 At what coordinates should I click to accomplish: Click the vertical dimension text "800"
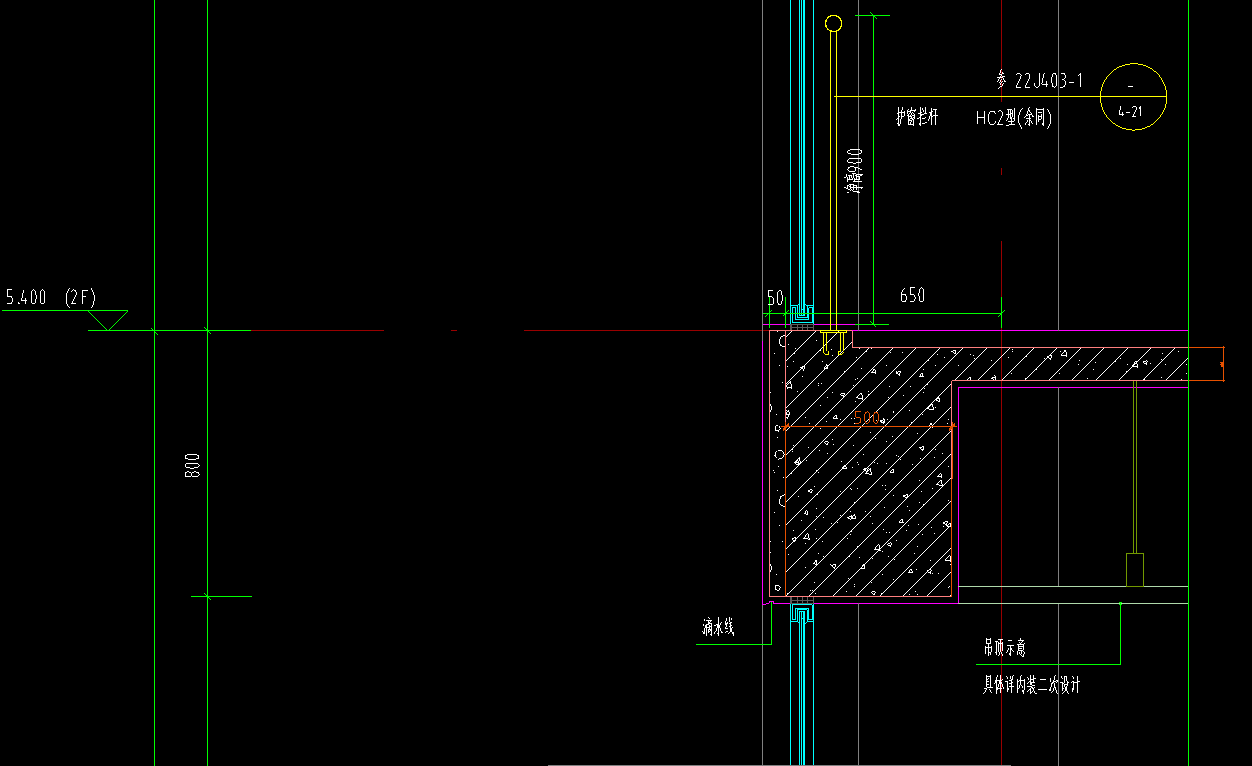[x=194, y=465]
